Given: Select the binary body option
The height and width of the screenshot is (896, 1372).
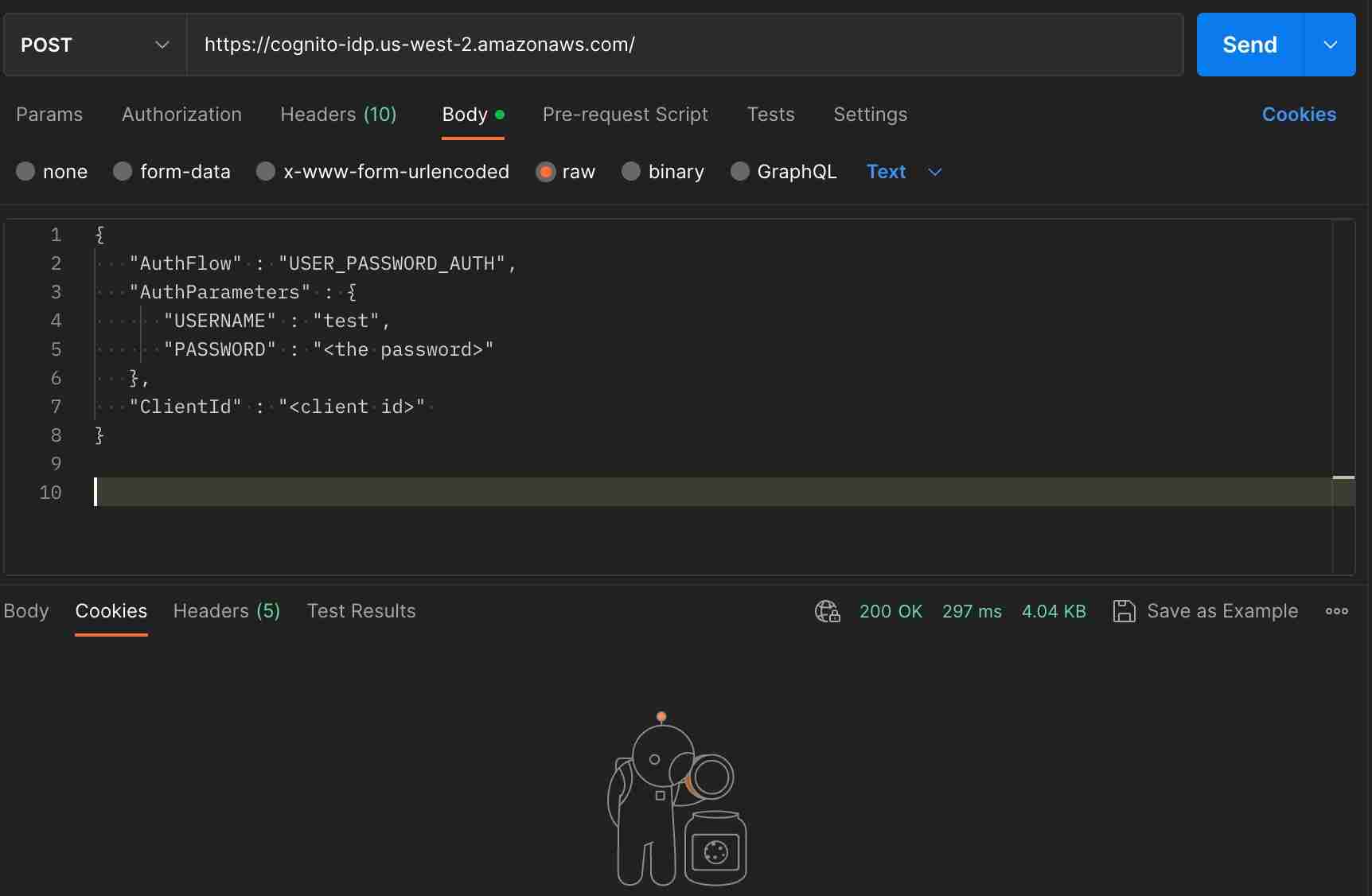Looking at the screenshot, I should click(x=631, y=172).
